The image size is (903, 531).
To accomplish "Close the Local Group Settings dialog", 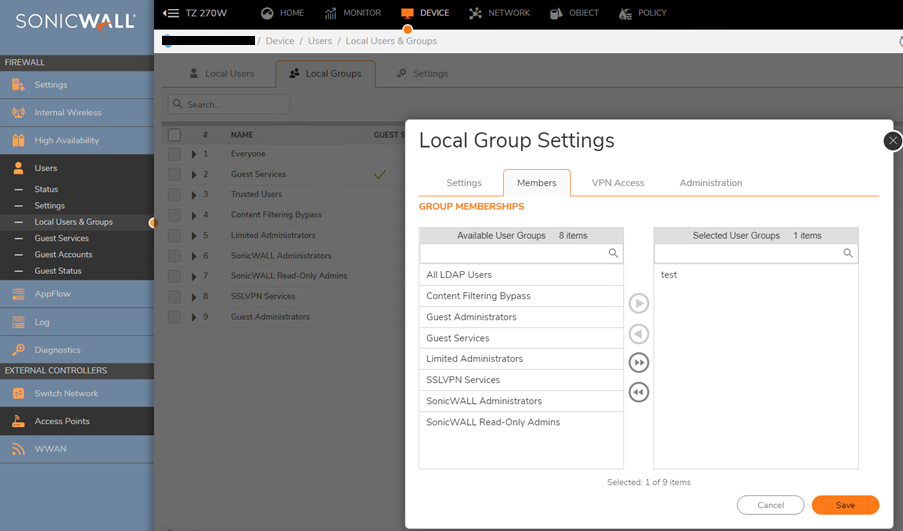I will pyautogui.click(x=893, y=141).
